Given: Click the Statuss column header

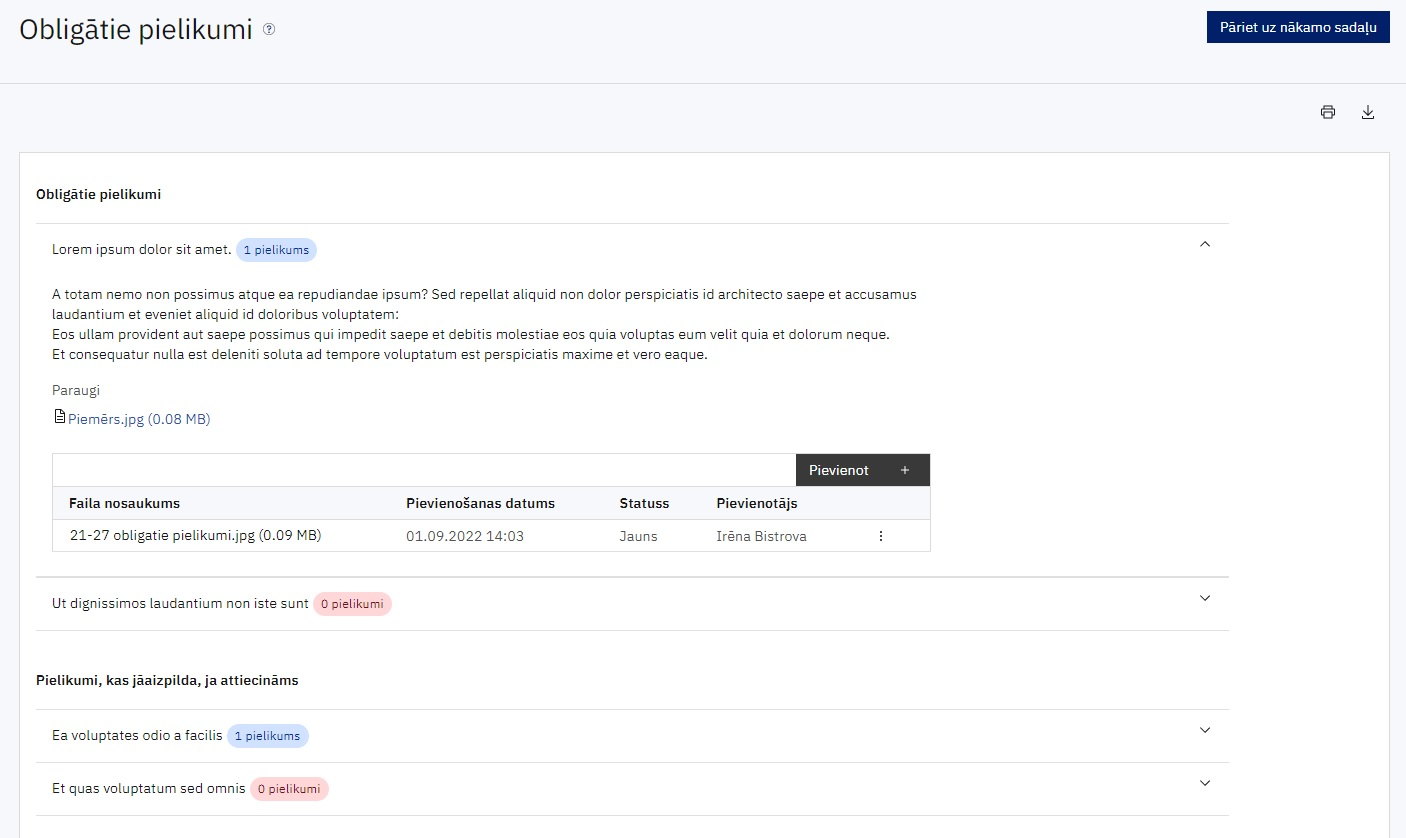Looking at the screenshot, I should coord(644,503).
